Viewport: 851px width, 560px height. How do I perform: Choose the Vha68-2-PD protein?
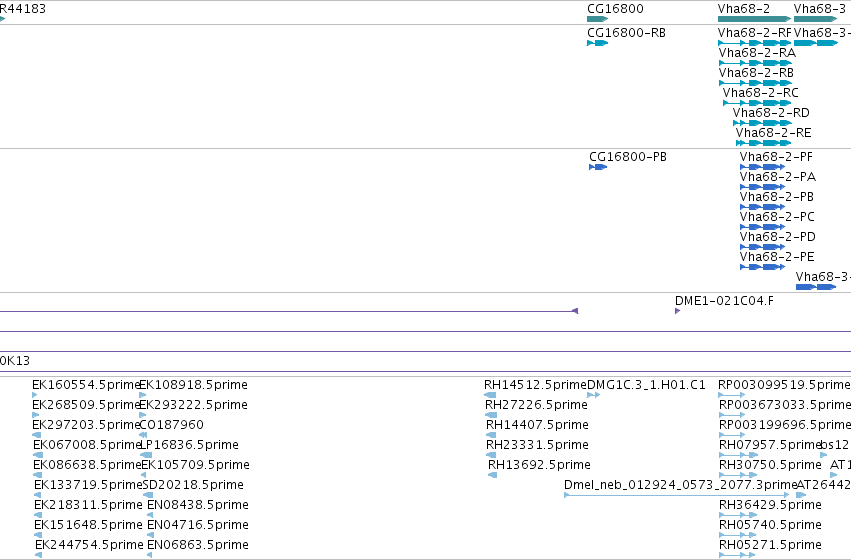777,237
